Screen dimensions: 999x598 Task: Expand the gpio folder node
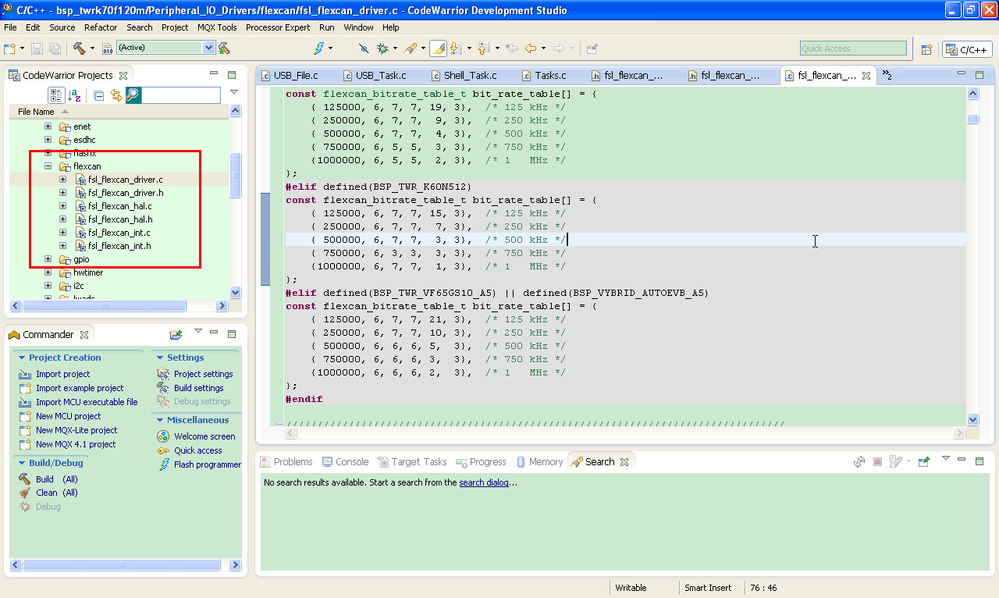(48, 259)
